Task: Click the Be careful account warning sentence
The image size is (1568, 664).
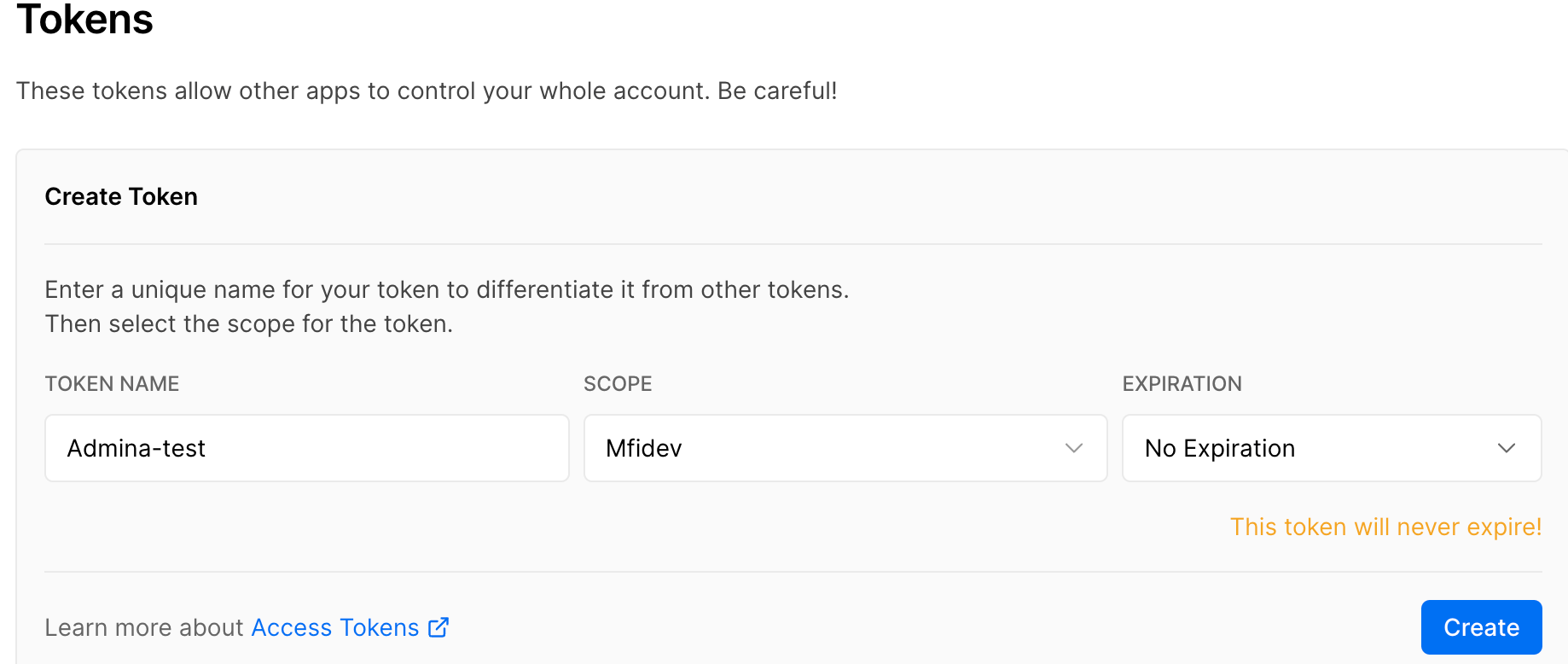Action: coord(427,90)
